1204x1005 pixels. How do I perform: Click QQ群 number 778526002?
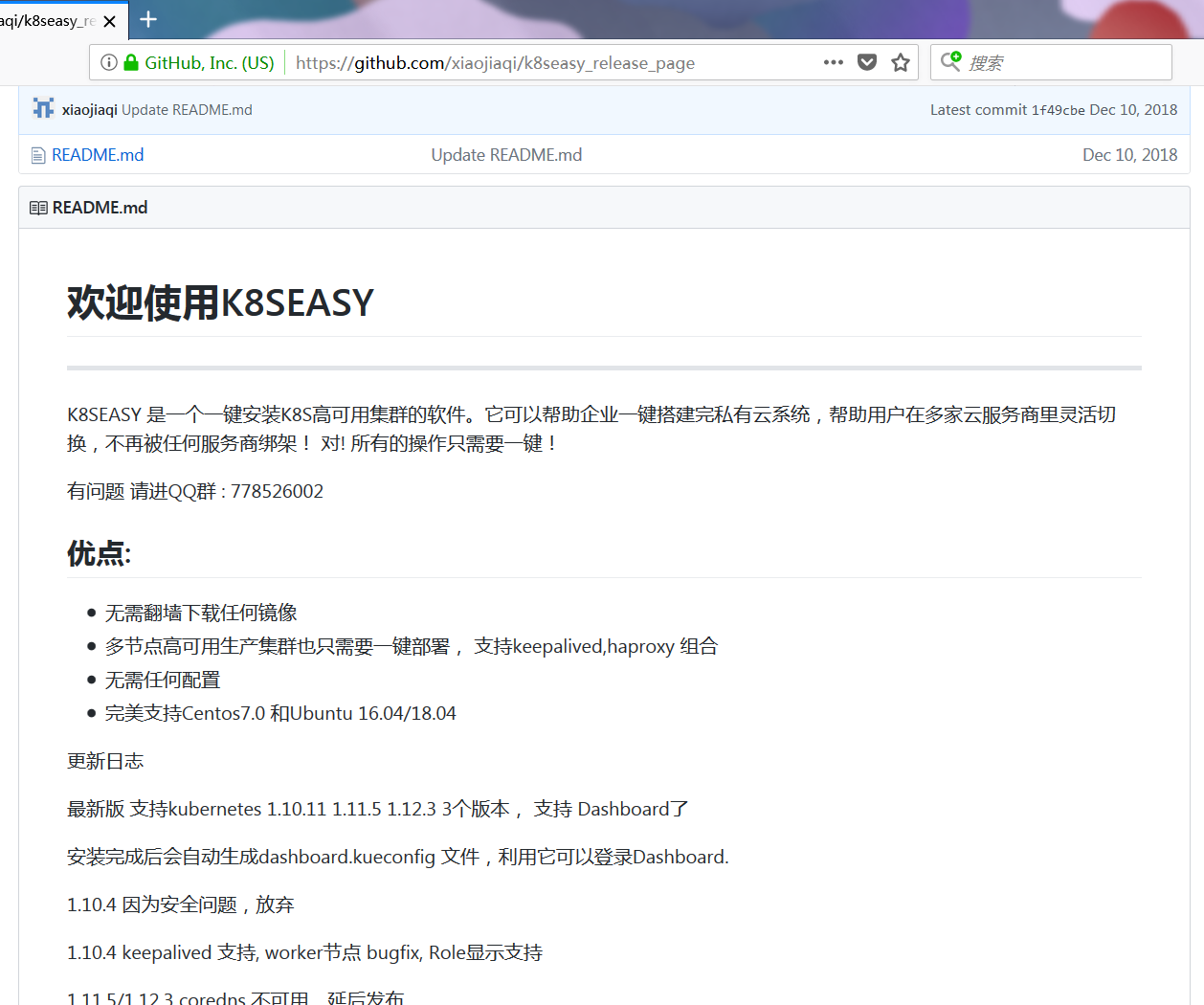tap(277, 491)
